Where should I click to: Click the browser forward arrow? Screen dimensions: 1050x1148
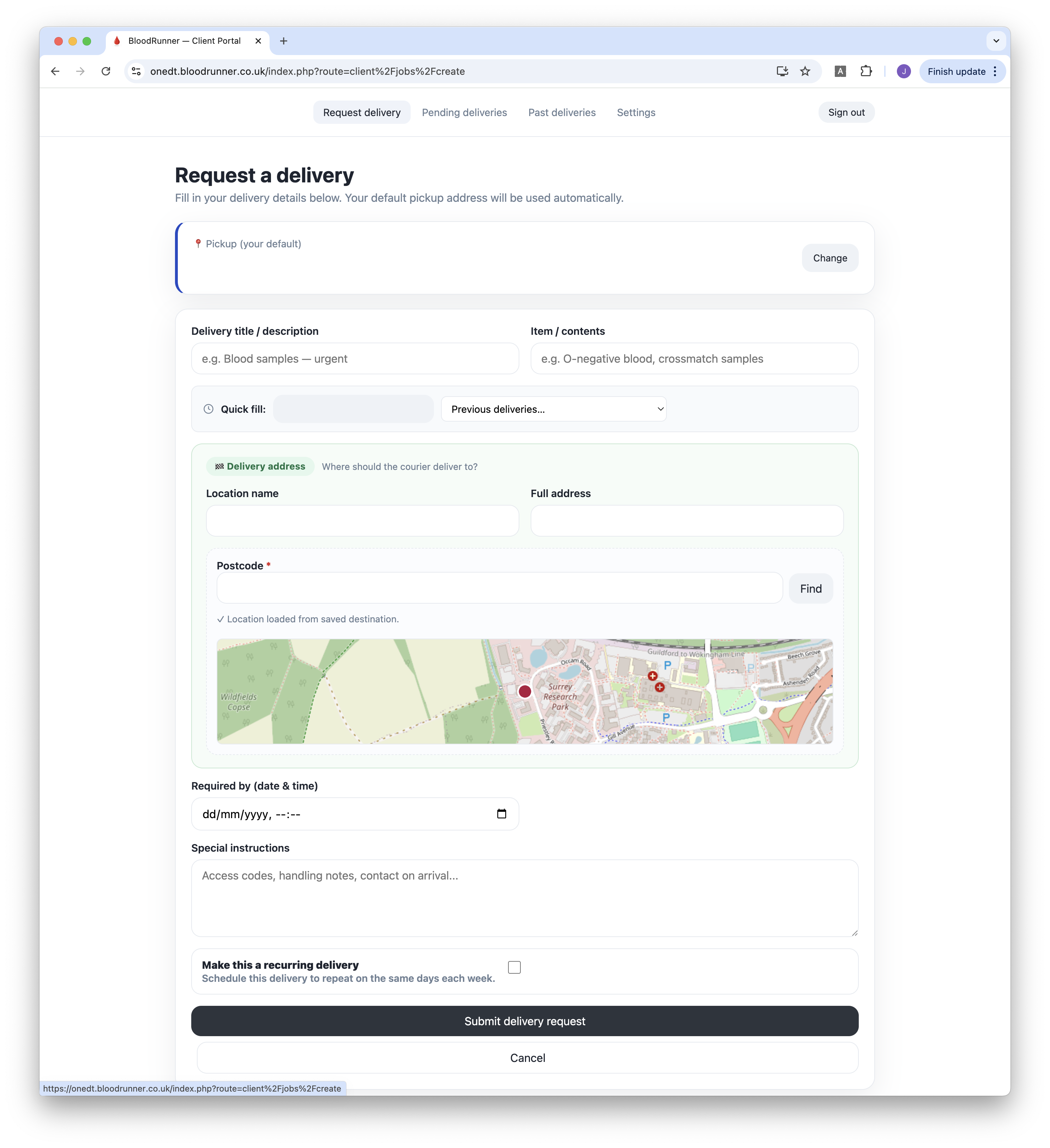(80, 71)
